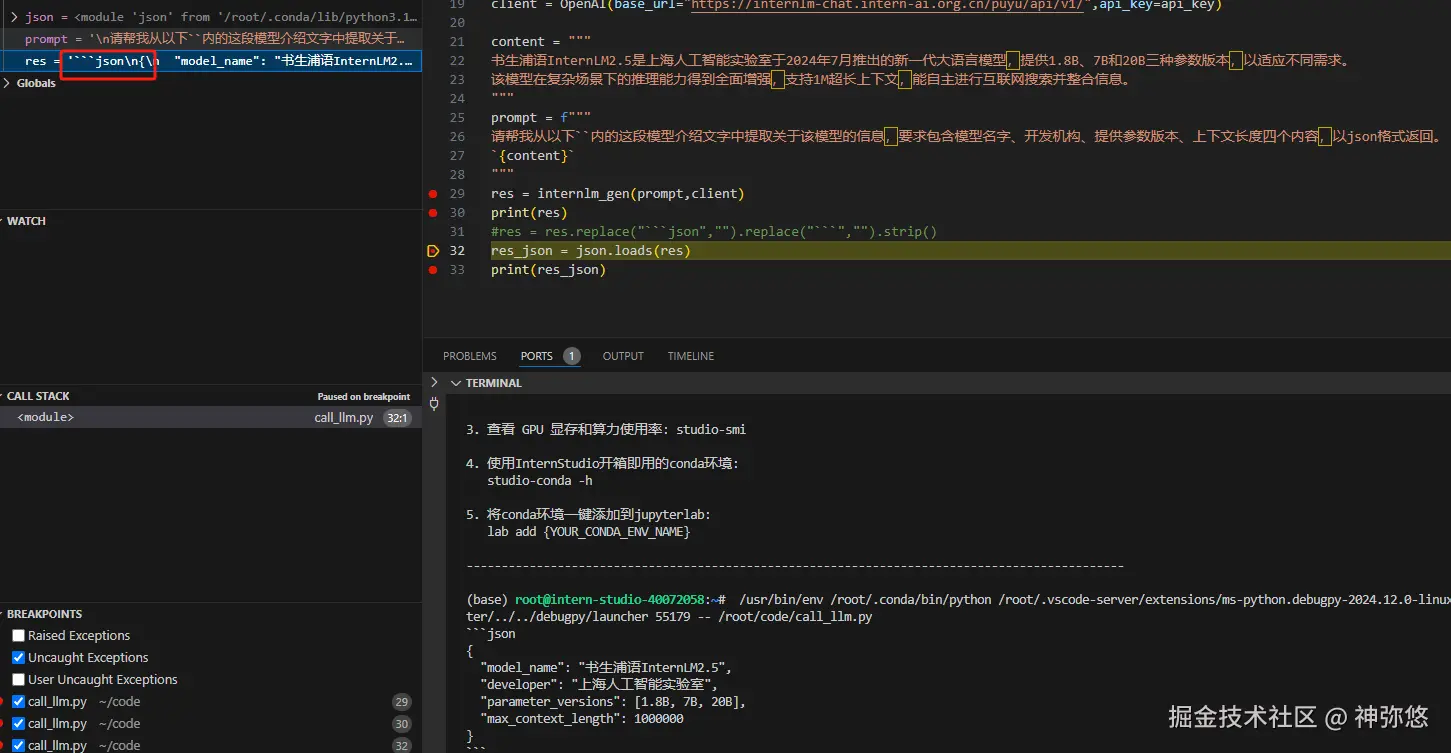Open the TIMELINE tab
This screenshot has width=1451, height=753.
click(691, 356)
